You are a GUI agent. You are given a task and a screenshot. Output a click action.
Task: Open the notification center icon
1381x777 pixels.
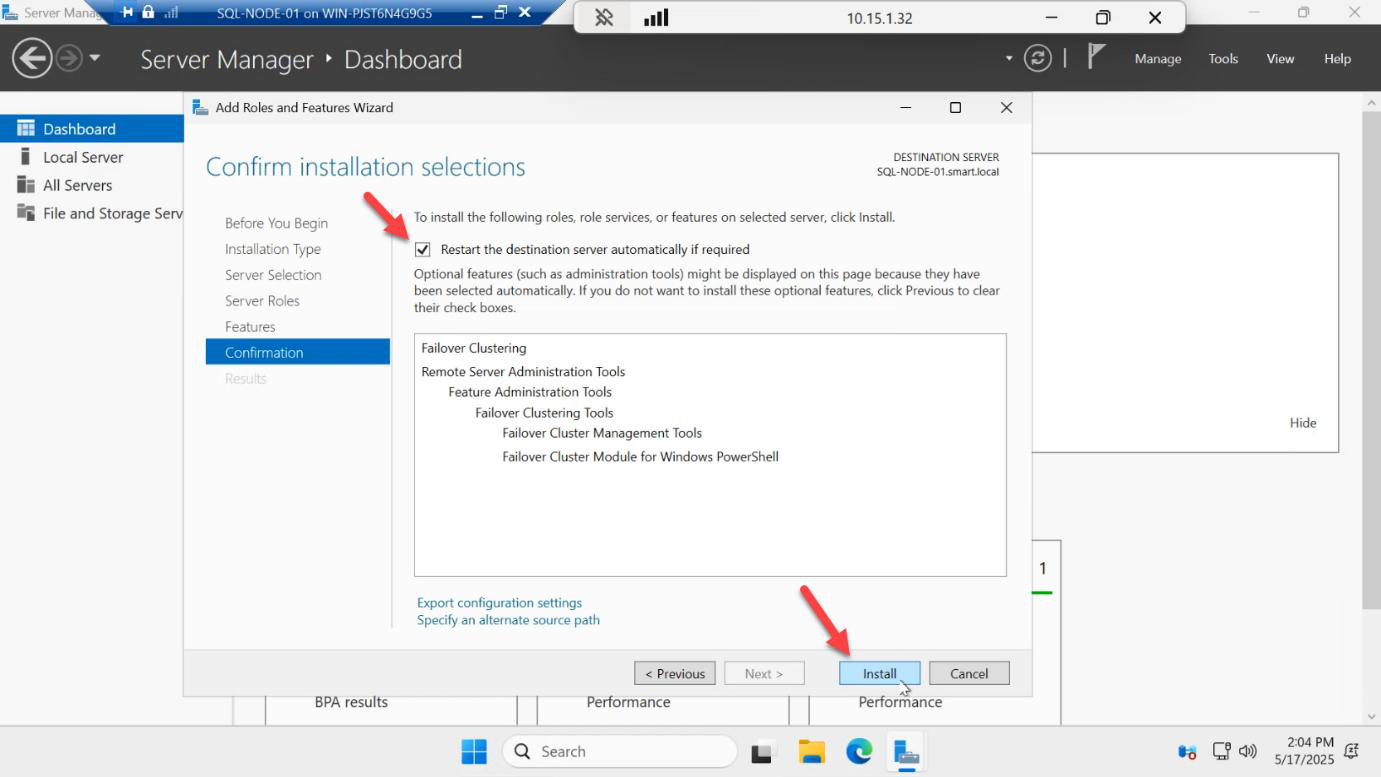coord(1352,751)
